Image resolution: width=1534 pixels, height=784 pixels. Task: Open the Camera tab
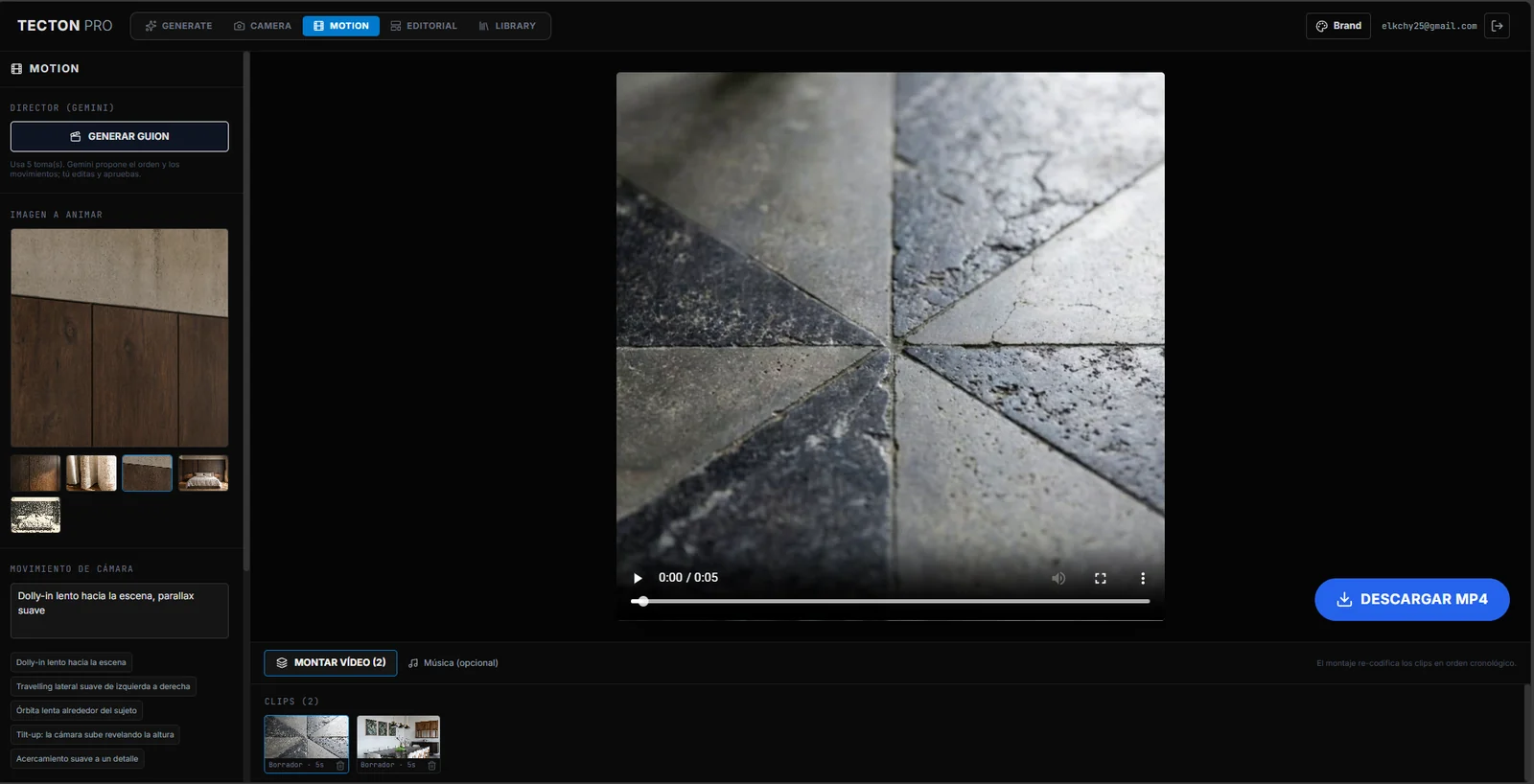click(263, 26)
